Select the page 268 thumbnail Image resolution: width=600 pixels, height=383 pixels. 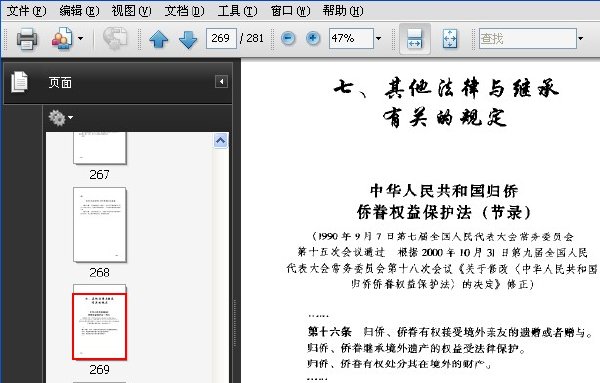click(x=99, y=225)
